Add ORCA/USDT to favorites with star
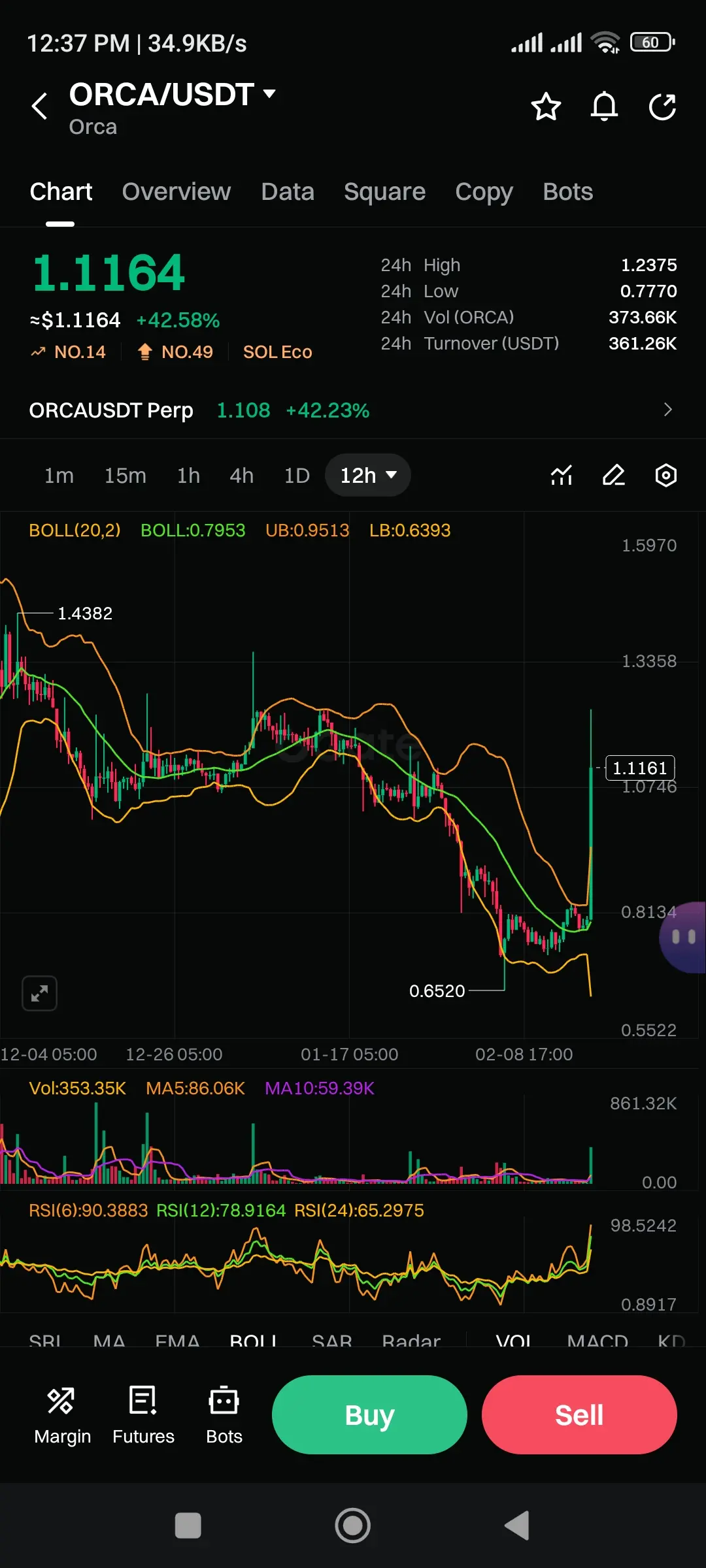 [x=546, y=106]
